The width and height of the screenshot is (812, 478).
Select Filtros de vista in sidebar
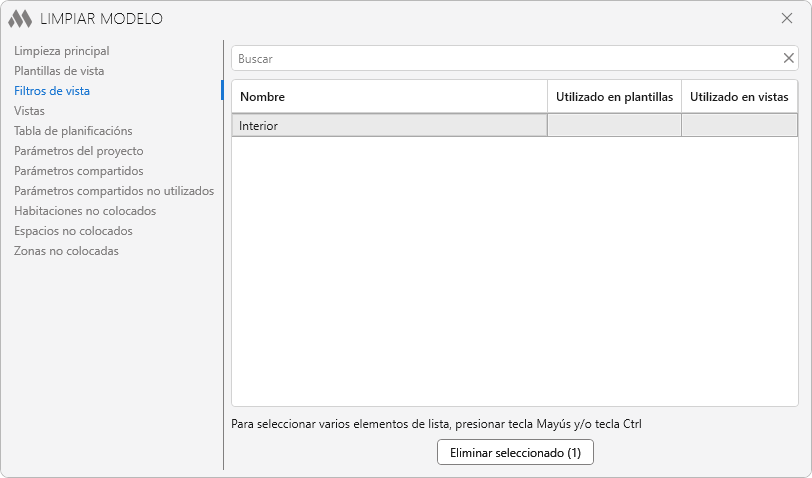coord(52,91)
